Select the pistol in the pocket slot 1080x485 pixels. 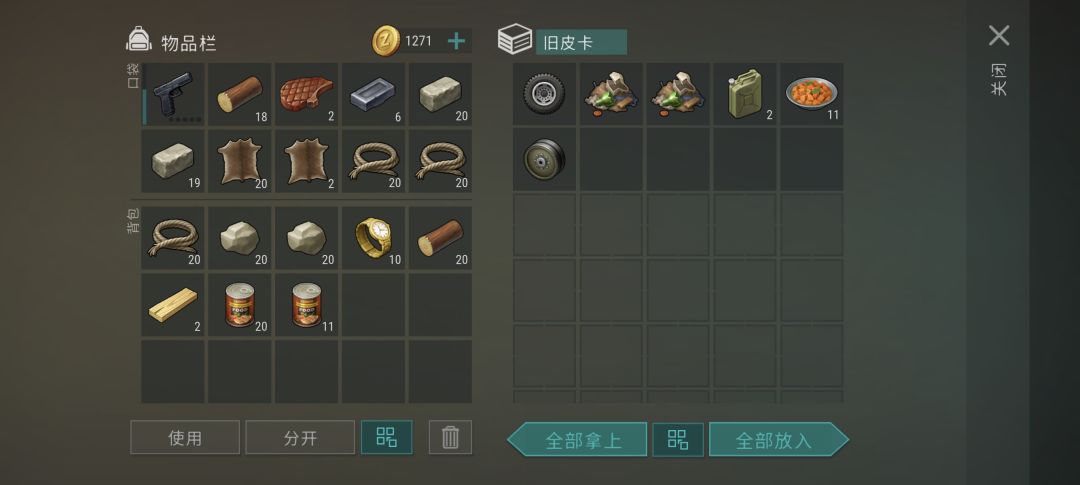pos(173,94)
